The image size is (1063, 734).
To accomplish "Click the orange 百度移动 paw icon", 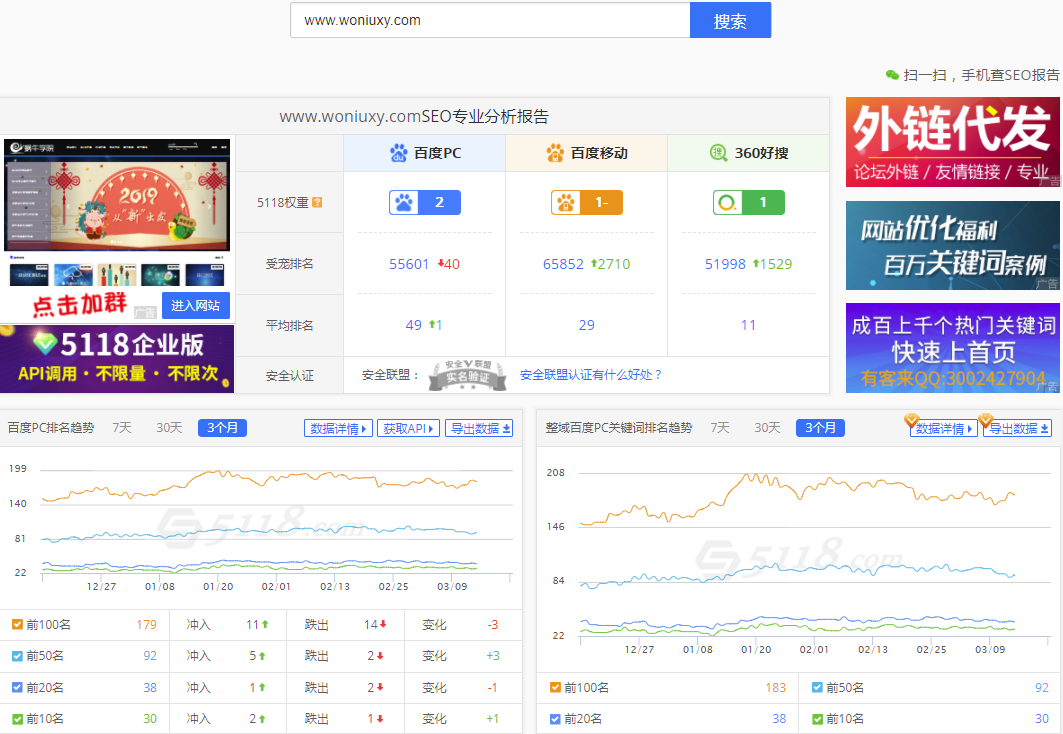I will tap(555, 154).
